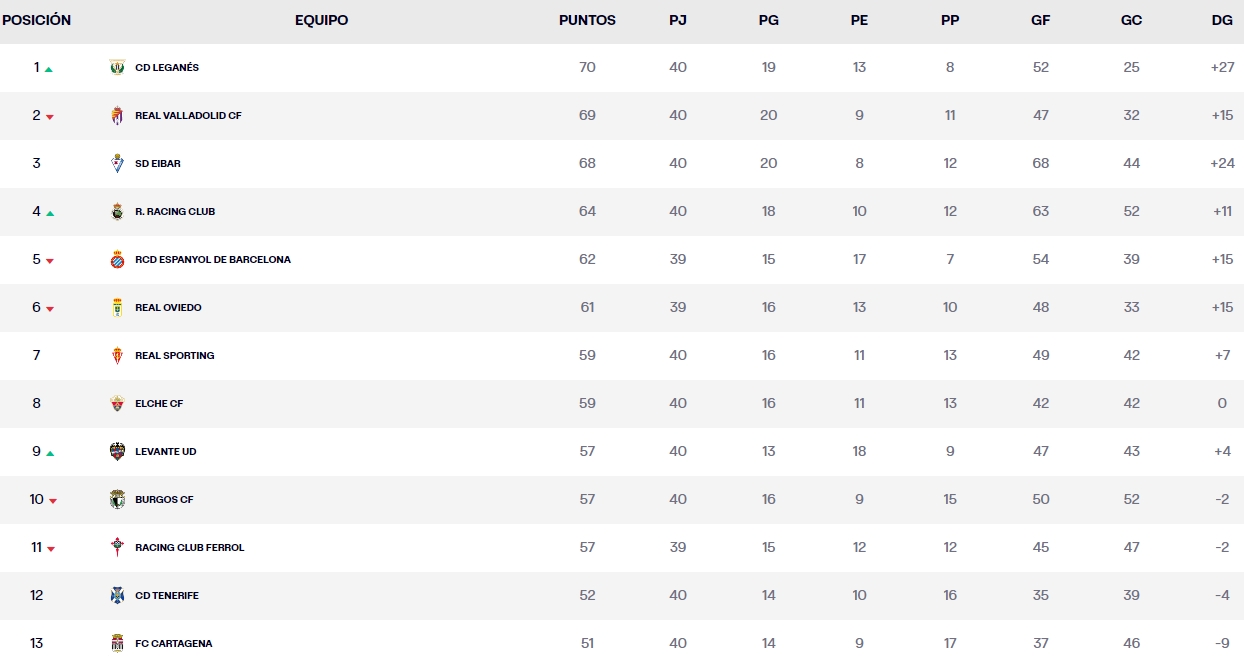Click the CD Tenerife crest icon

tap(117, 596)
